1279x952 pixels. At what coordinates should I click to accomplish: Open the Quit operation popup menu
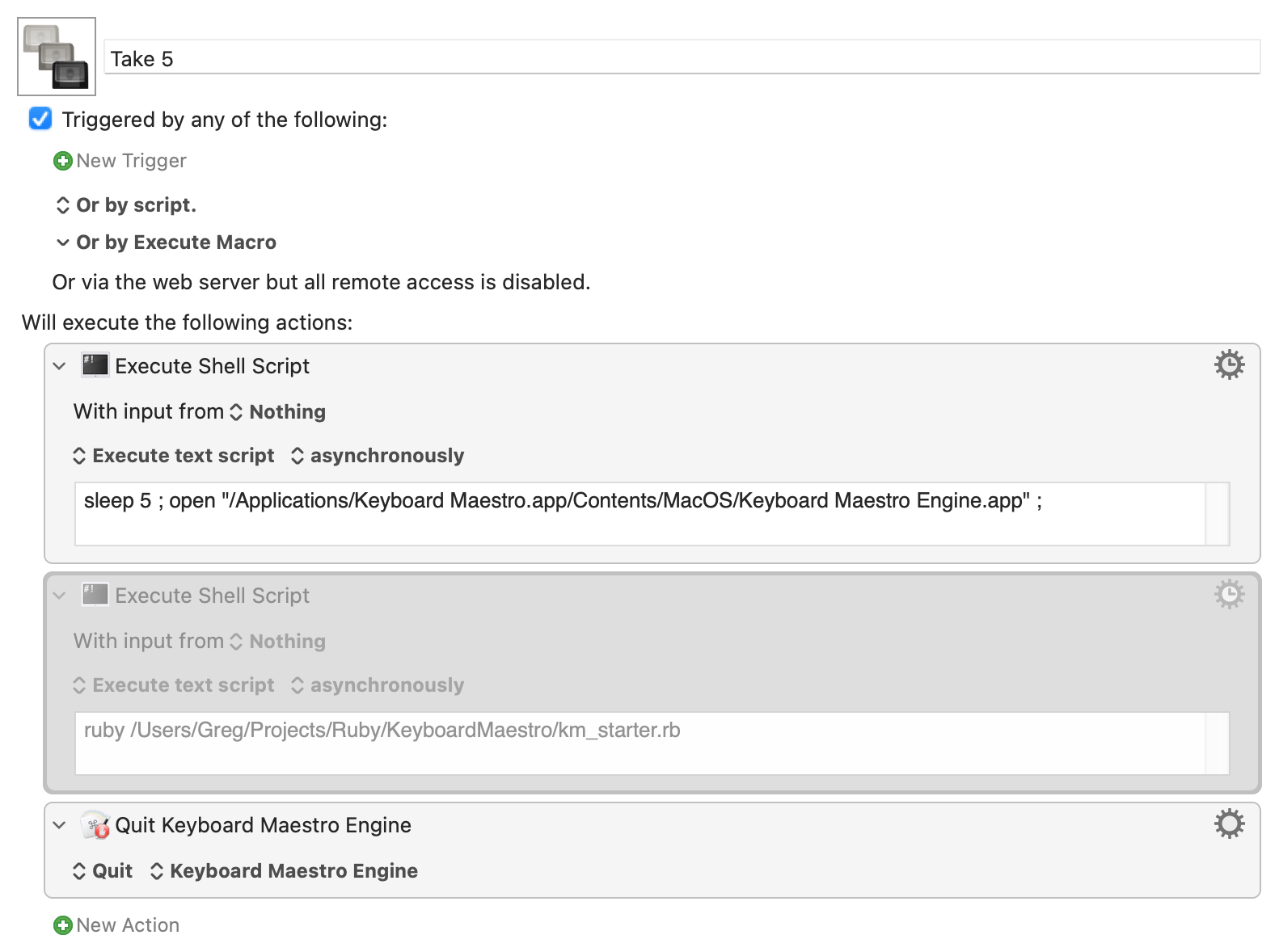[103, 871]
